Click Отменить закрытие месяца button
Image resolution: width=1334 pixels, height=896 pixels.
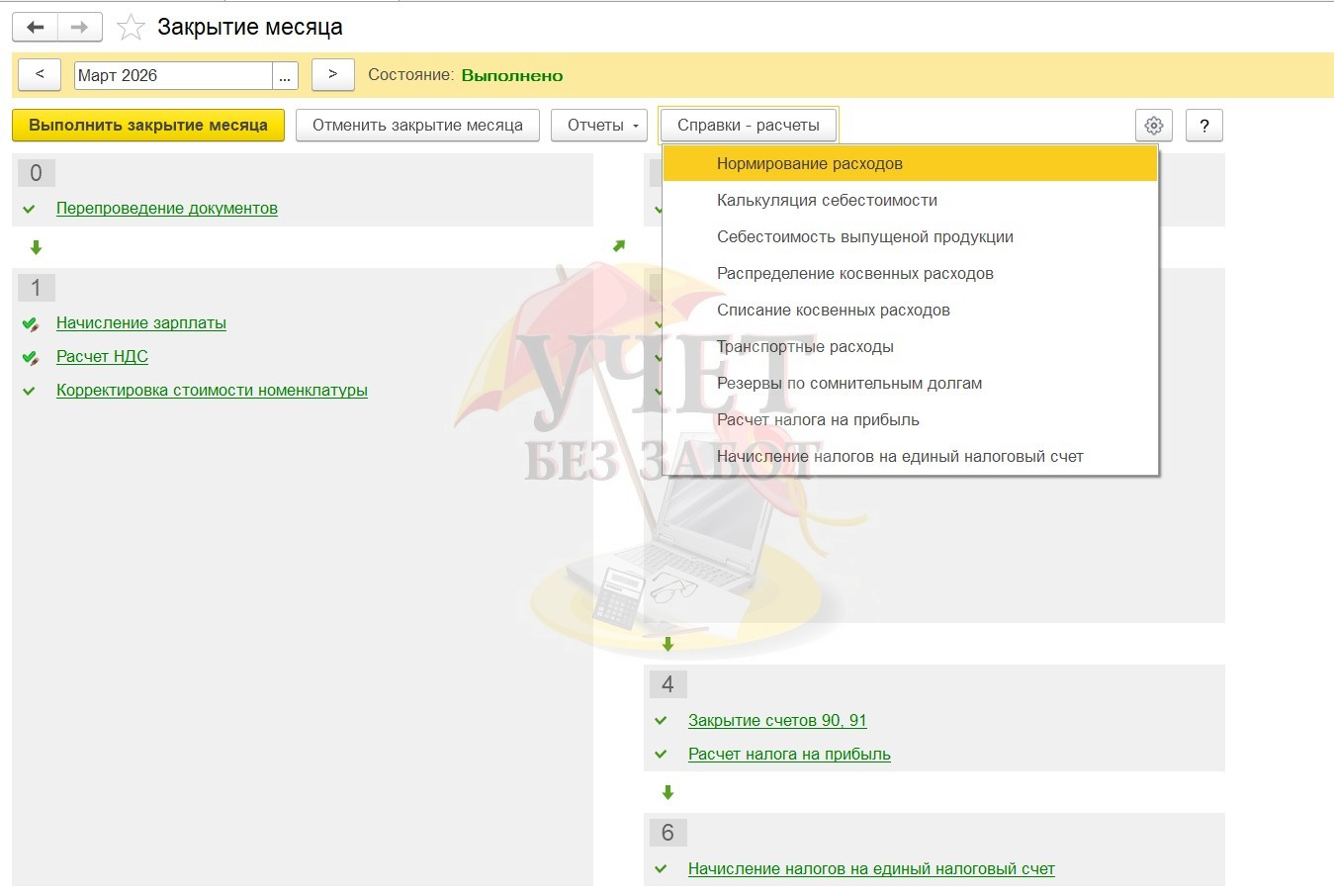point(417,126)
